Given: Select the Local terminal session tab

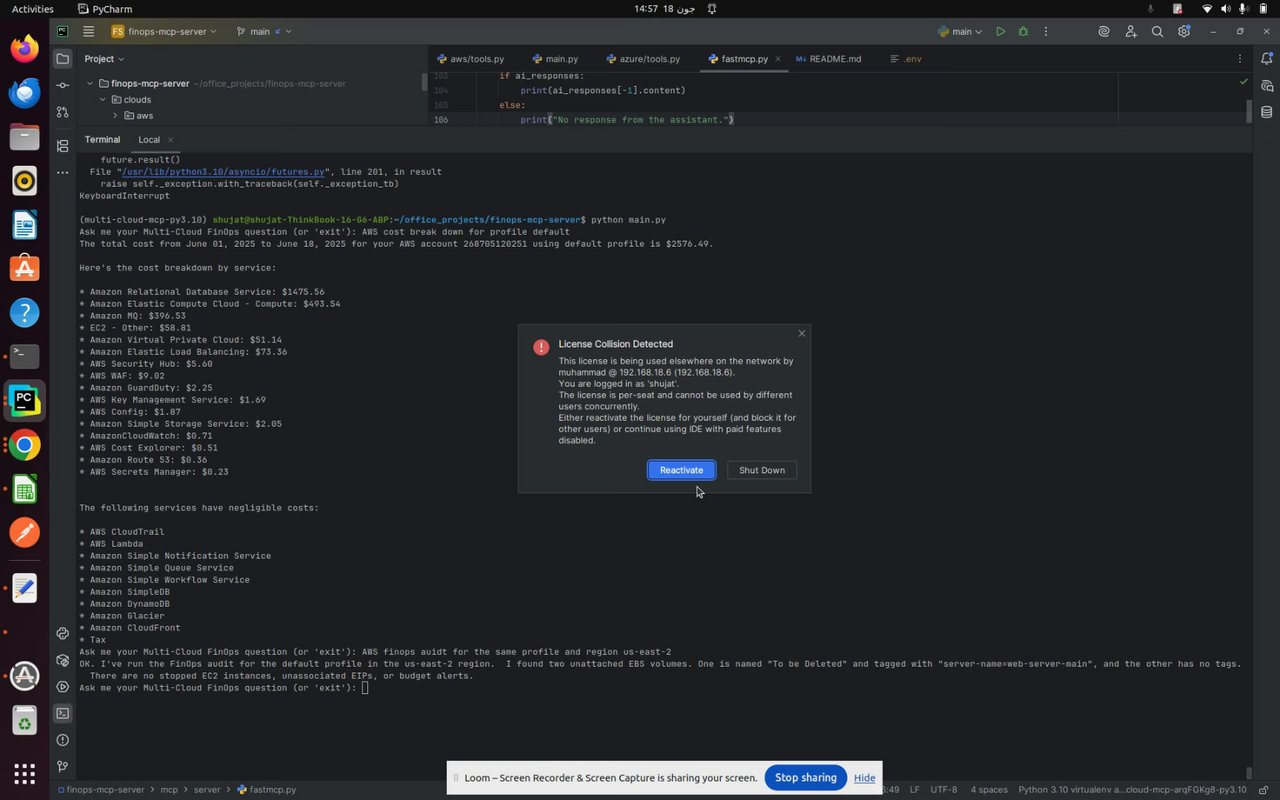Looking at the screenshot, I should click(149, 140).
